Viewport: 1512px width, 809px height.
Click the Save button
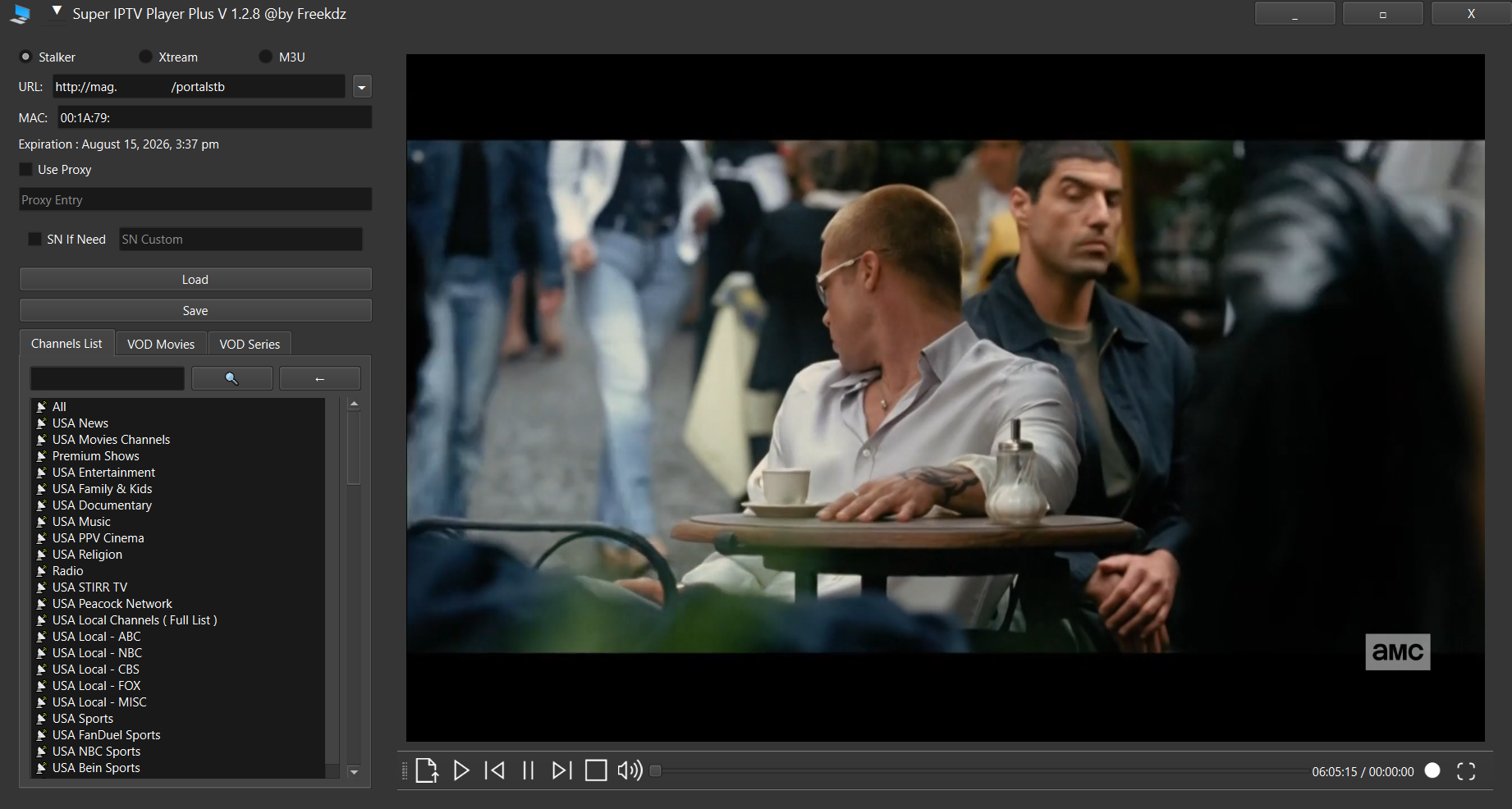pos(195,310)
